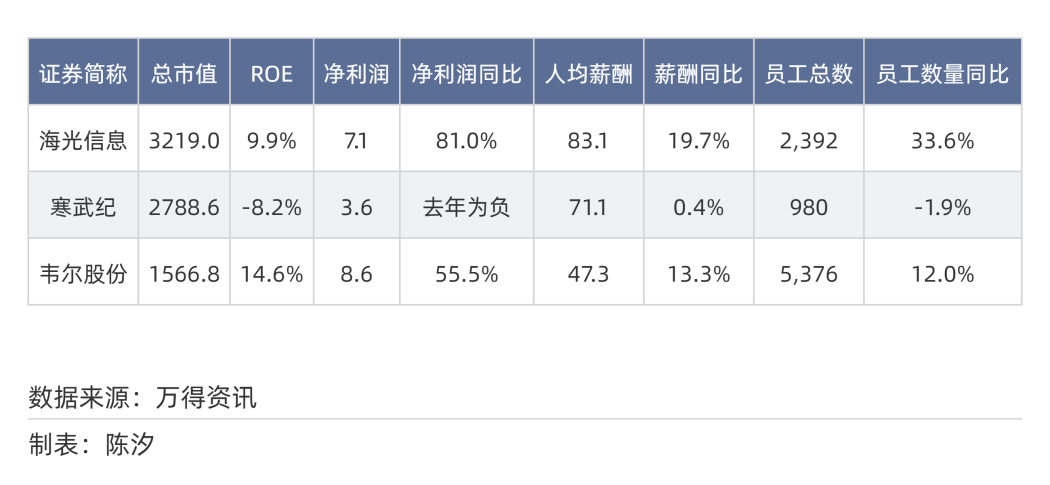Select the 3219.0 market value cell
Image resolution: width=1050 pixels, height=485 pixels.
coord(184,140)
